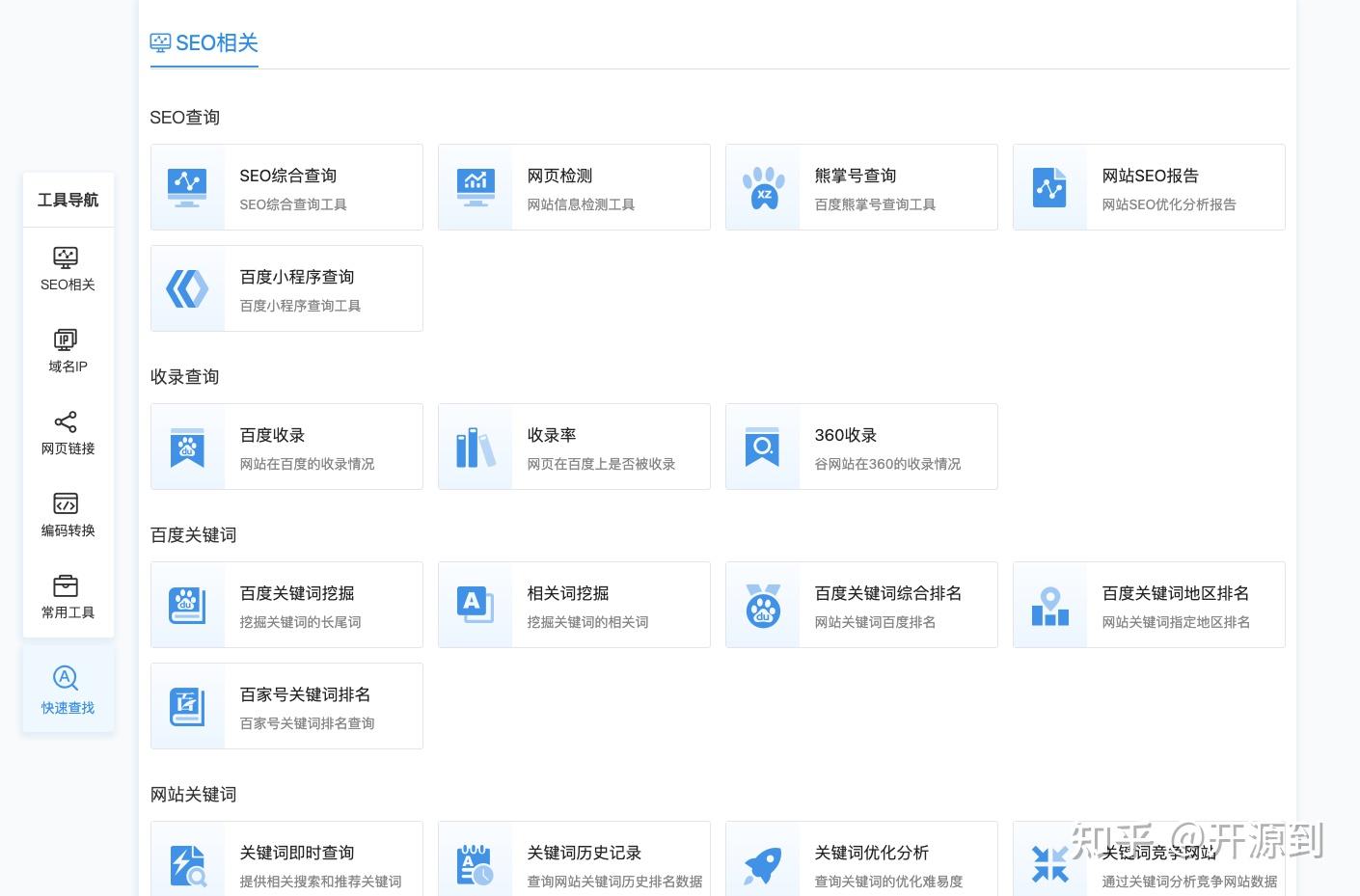Open the 域名IP sidebar section
This screenshot has width=1360, height=896.
67,350
